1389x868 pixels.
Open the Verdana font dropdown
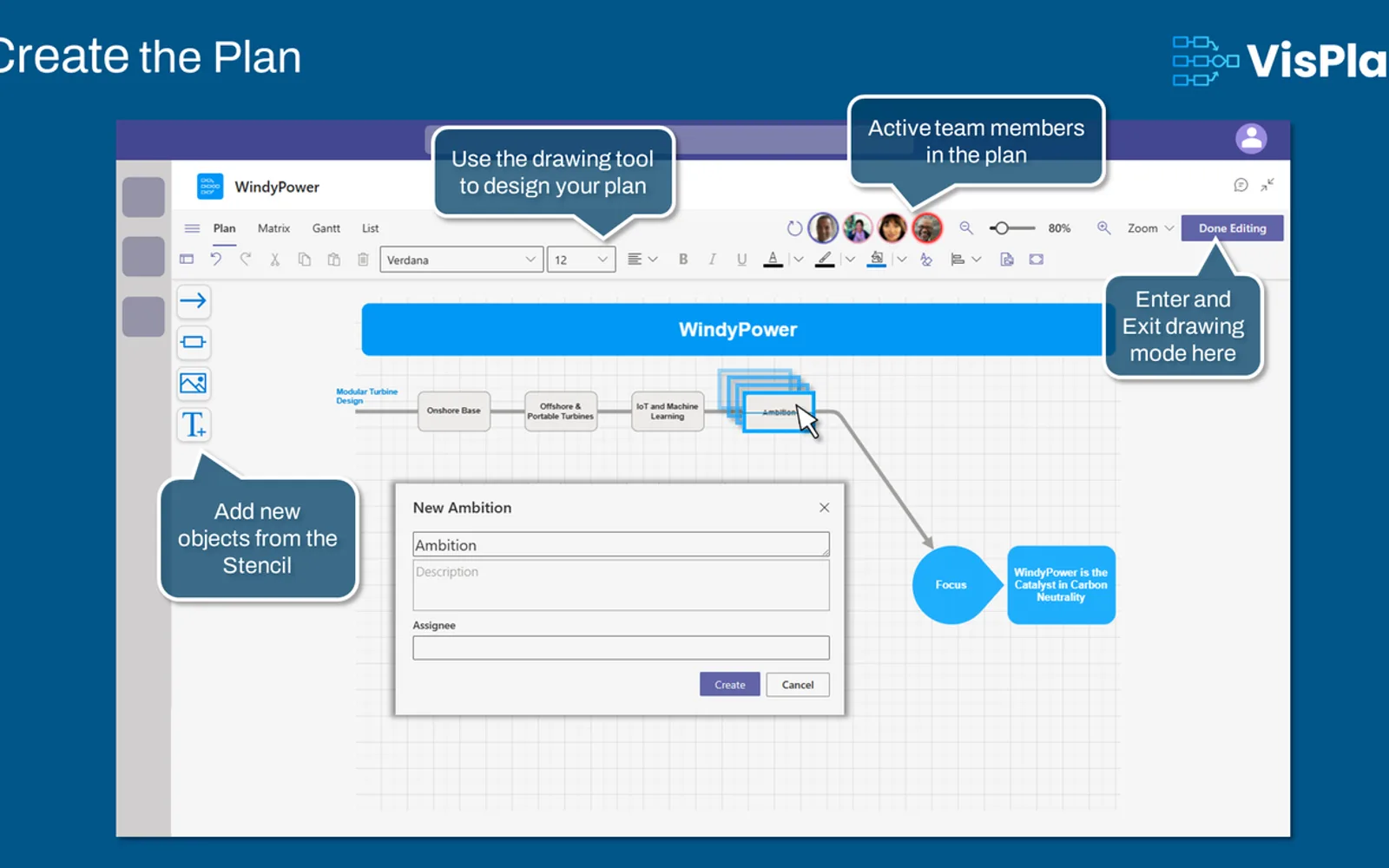(x=462, y=260)
